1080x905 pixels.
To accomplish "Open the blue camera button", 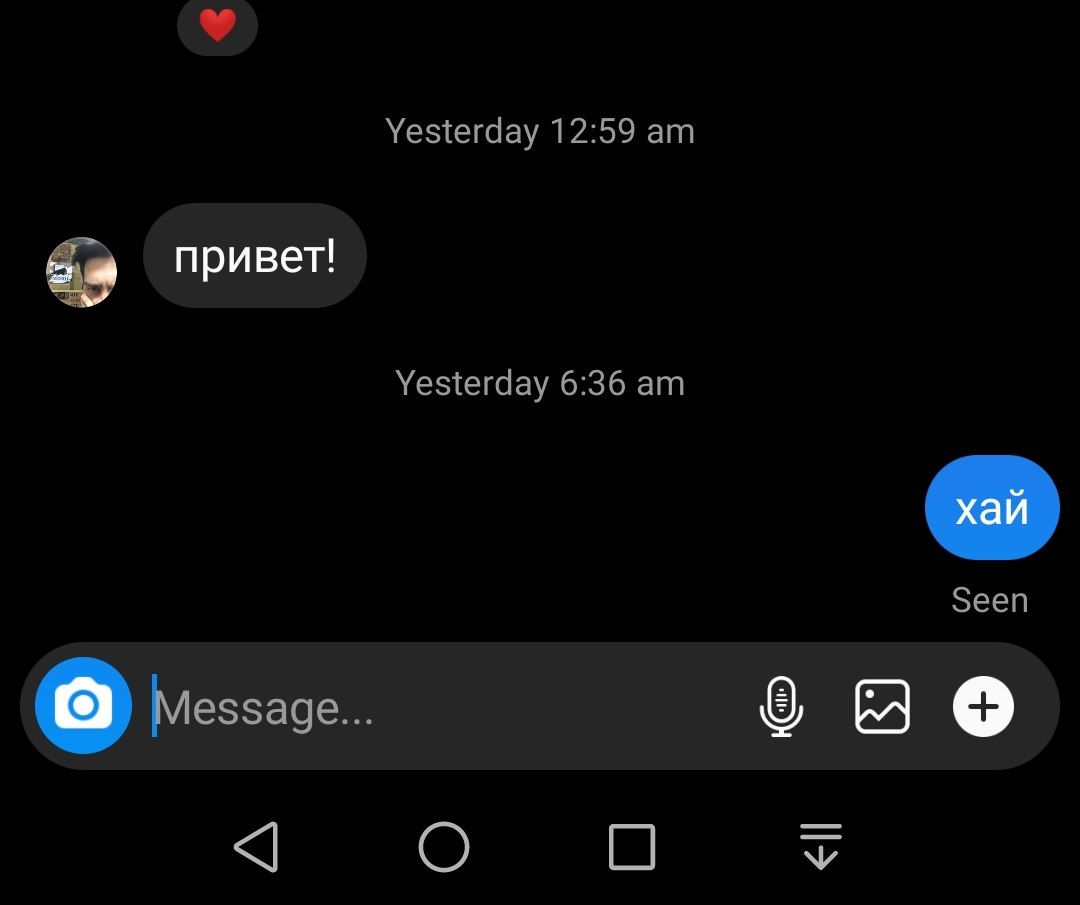I will (x=83, y=705).
